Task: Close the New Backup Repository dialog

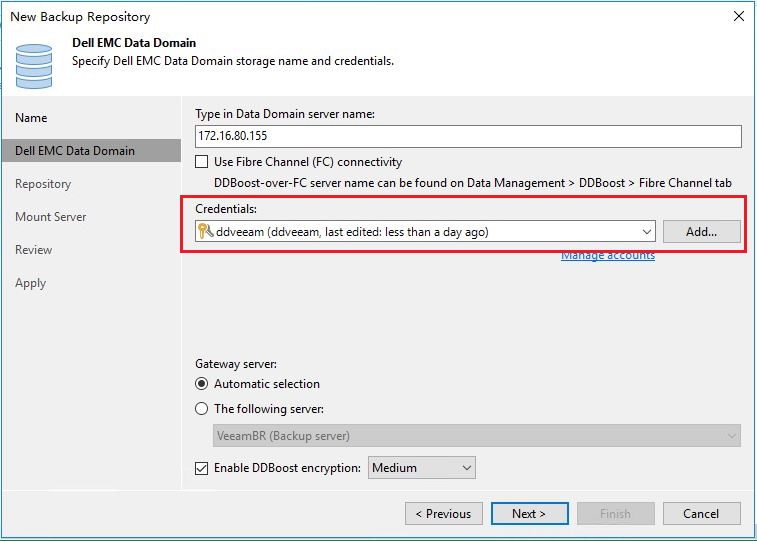Action: pos(738,16)
